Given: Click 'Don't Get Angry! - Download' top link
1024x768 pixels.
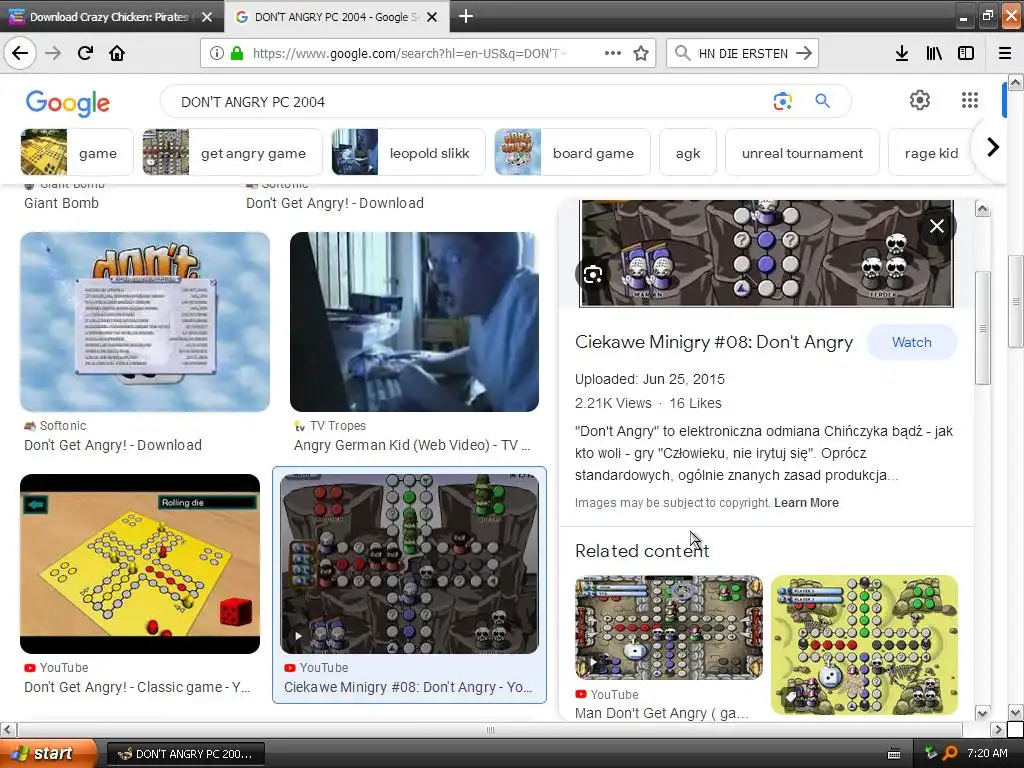Looking at the screenshot, I should tap(334, 203).
